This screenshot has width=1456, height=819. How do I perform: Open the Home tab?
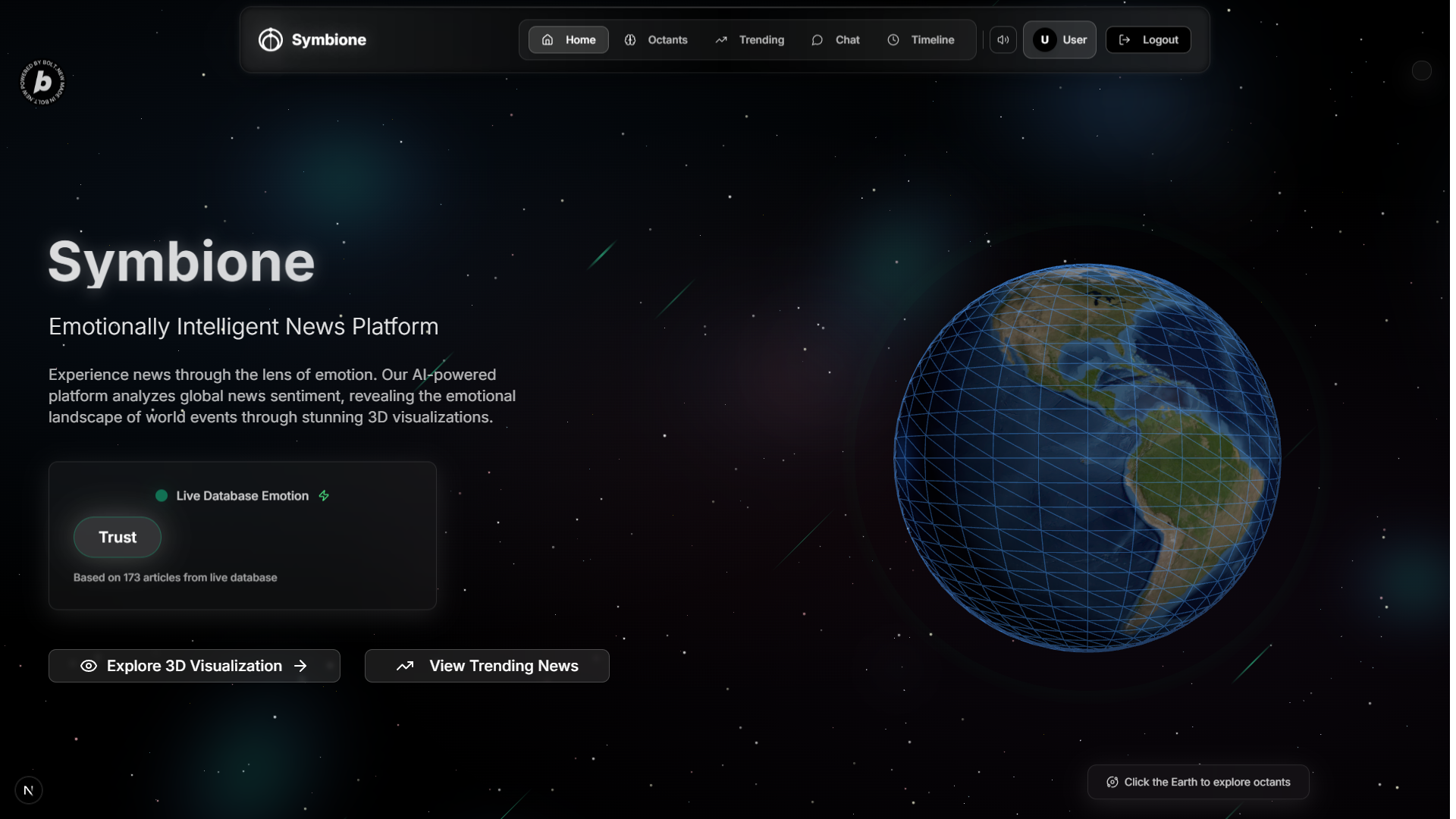click(x=568, y=39)
